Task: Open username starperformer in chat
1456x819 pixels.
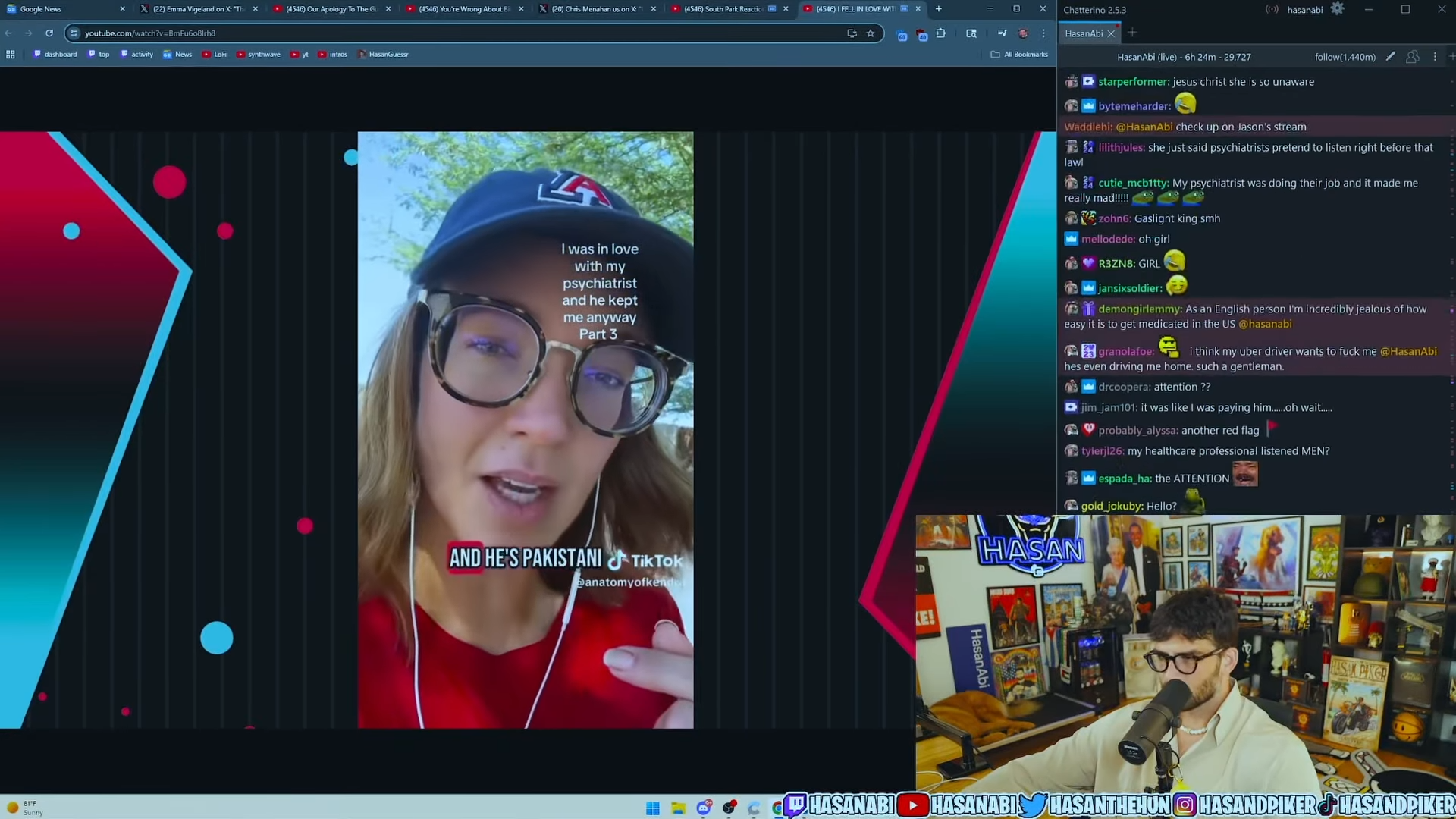Action: click(1134, 82)
